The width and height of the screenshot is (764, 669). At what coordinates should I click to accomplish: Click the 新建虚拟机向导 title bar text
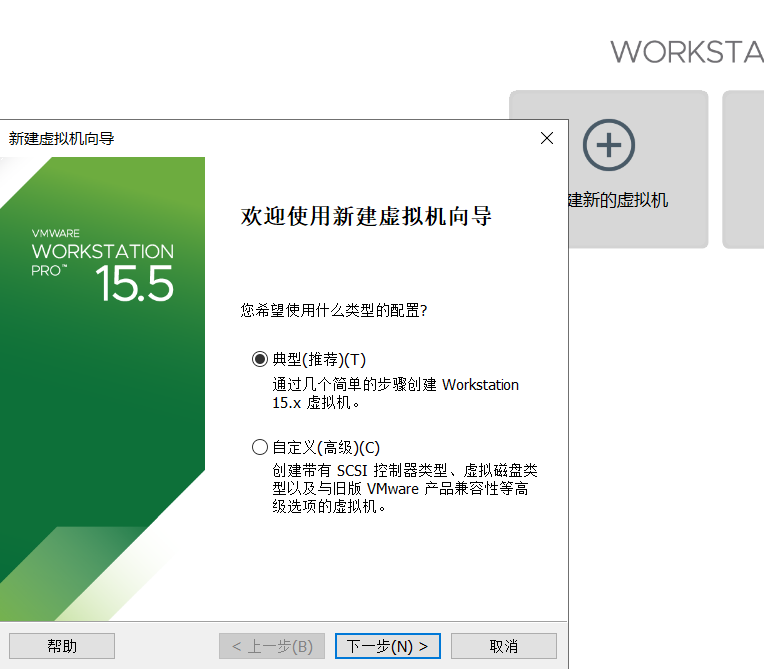coord(61,139)
